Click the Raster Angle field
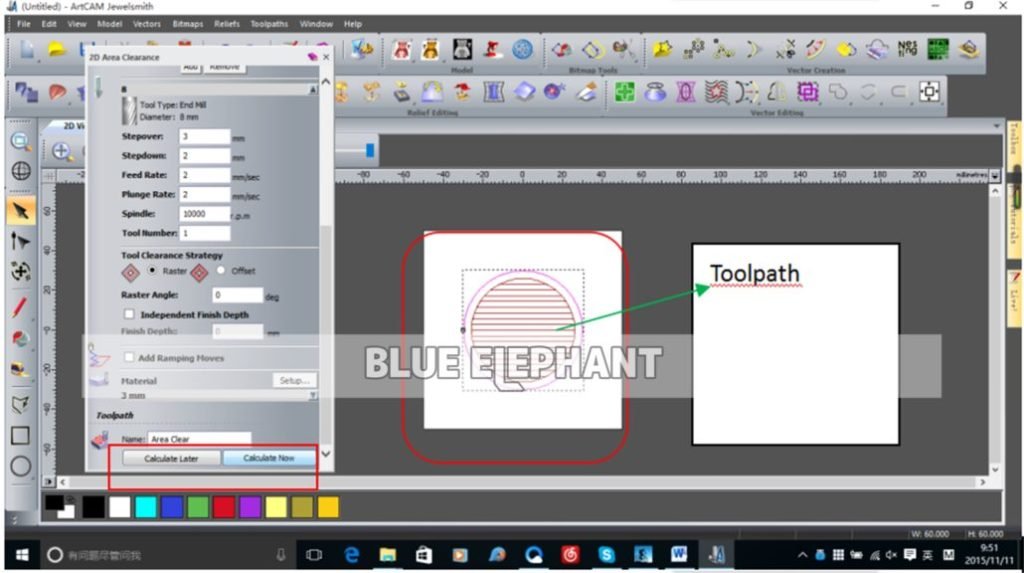The width and height of the screenshot is (1024, 573). coord(238,295)
